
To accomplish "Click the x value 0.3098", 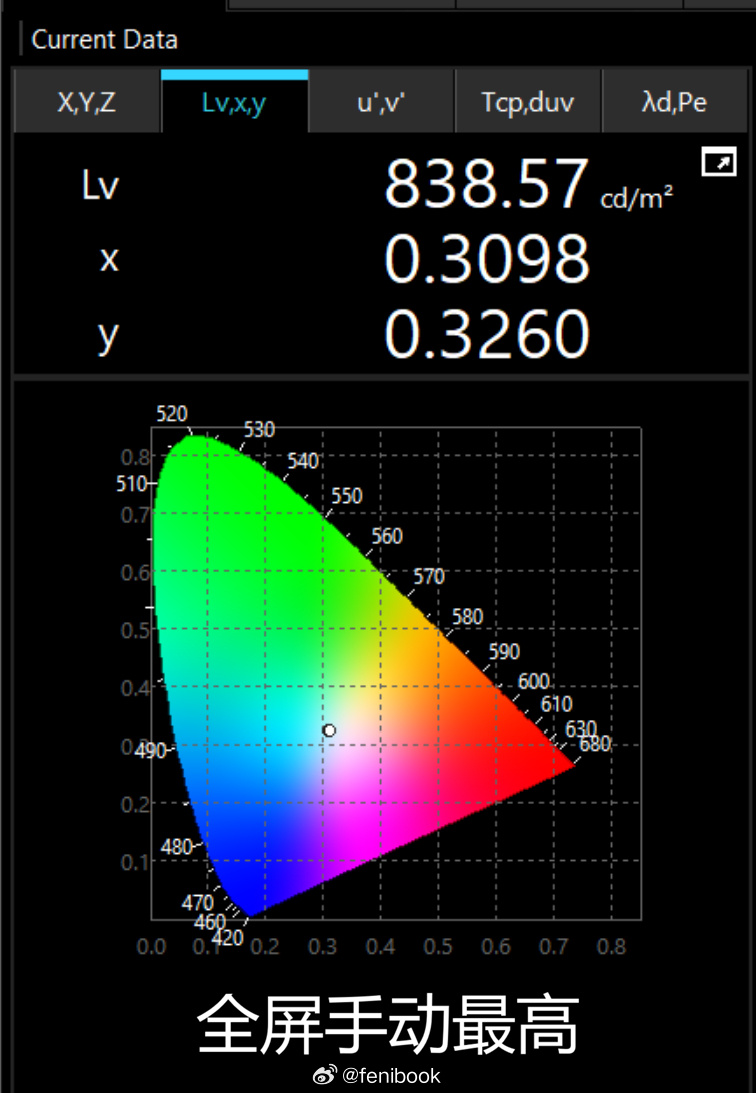I will point(487,259).
